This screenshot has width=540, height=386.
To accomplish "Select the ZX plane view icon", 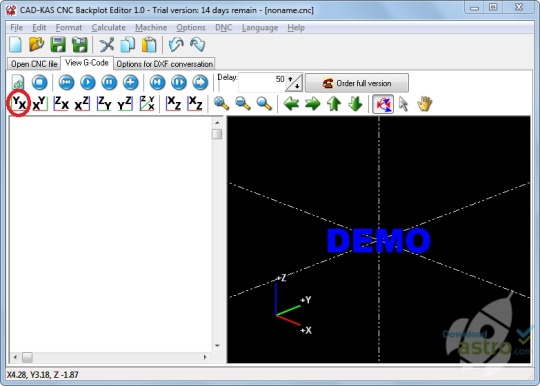I will (61, 103).
